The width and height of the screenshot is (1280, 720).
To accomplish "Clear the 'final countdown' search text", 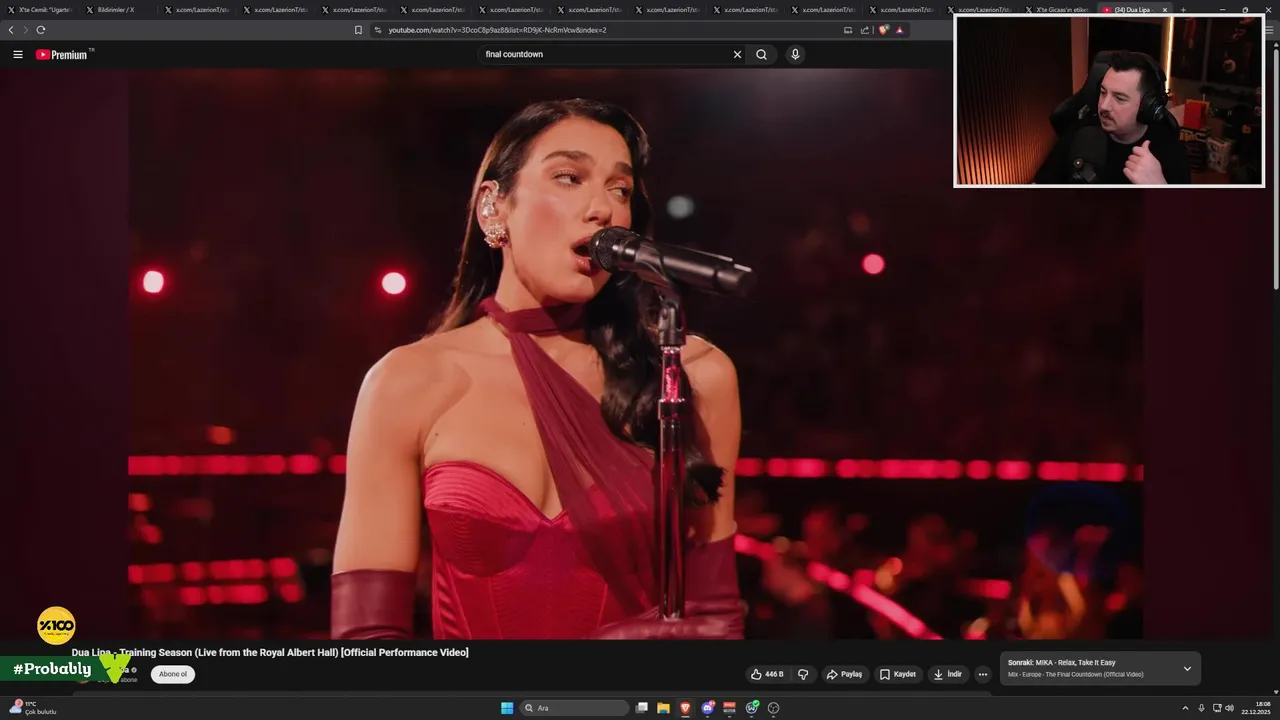I will pos(737,54).
